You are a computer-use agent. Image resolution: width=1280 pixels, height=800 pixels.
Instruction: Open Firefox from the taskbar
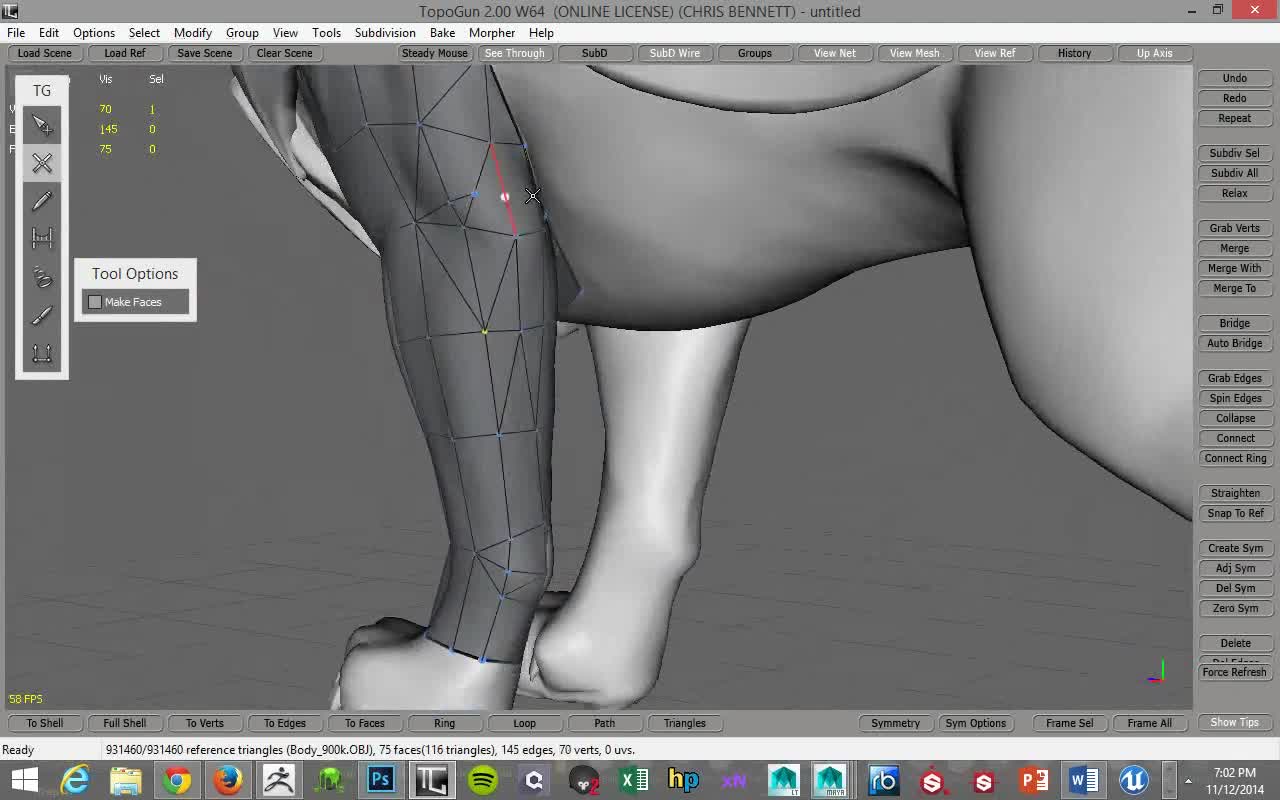227,780
